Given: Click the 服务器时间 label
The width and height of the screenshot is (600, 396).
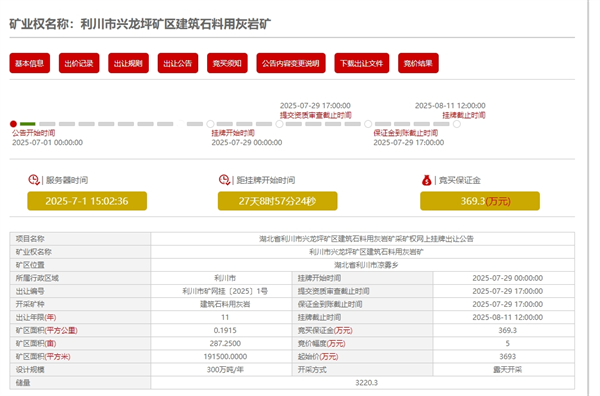Looking at the screenshot, I should pyautogui.click(x=67, y=180).
